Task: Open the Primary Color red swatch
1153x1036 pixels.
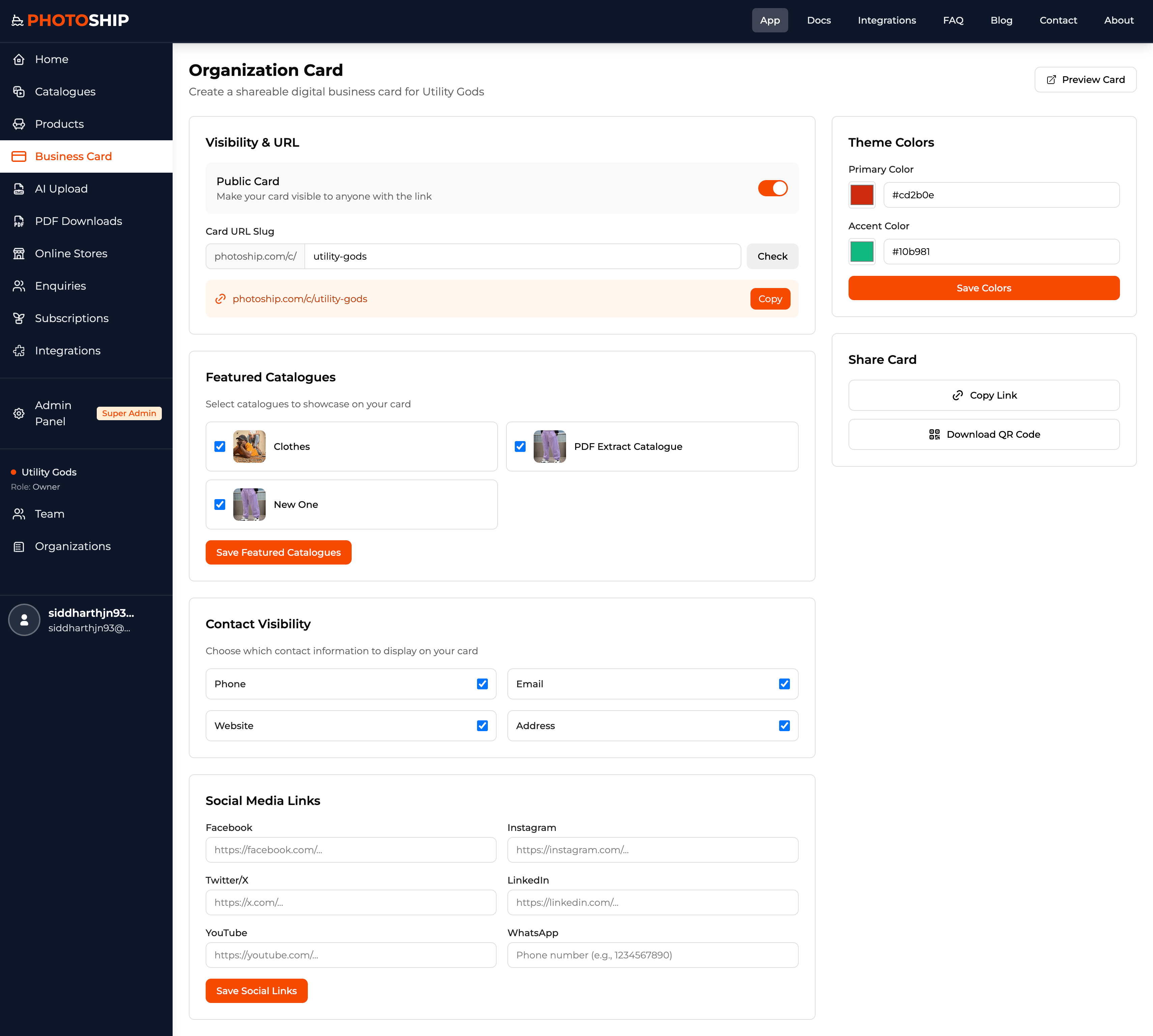Action: (x=862, y=195)
